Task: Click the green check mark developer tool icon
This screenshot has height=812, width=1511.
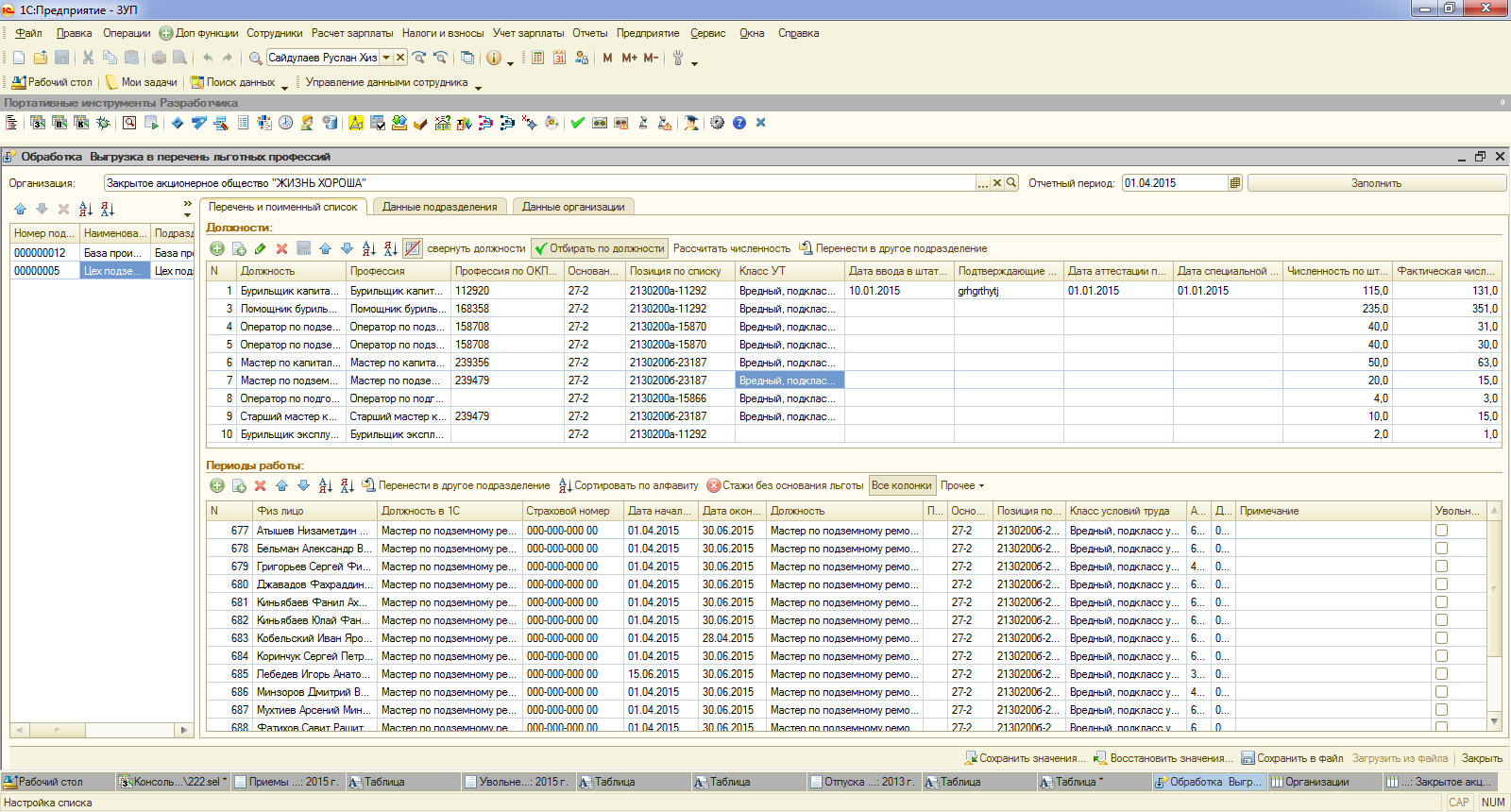Action: click(x=577, y=123)
